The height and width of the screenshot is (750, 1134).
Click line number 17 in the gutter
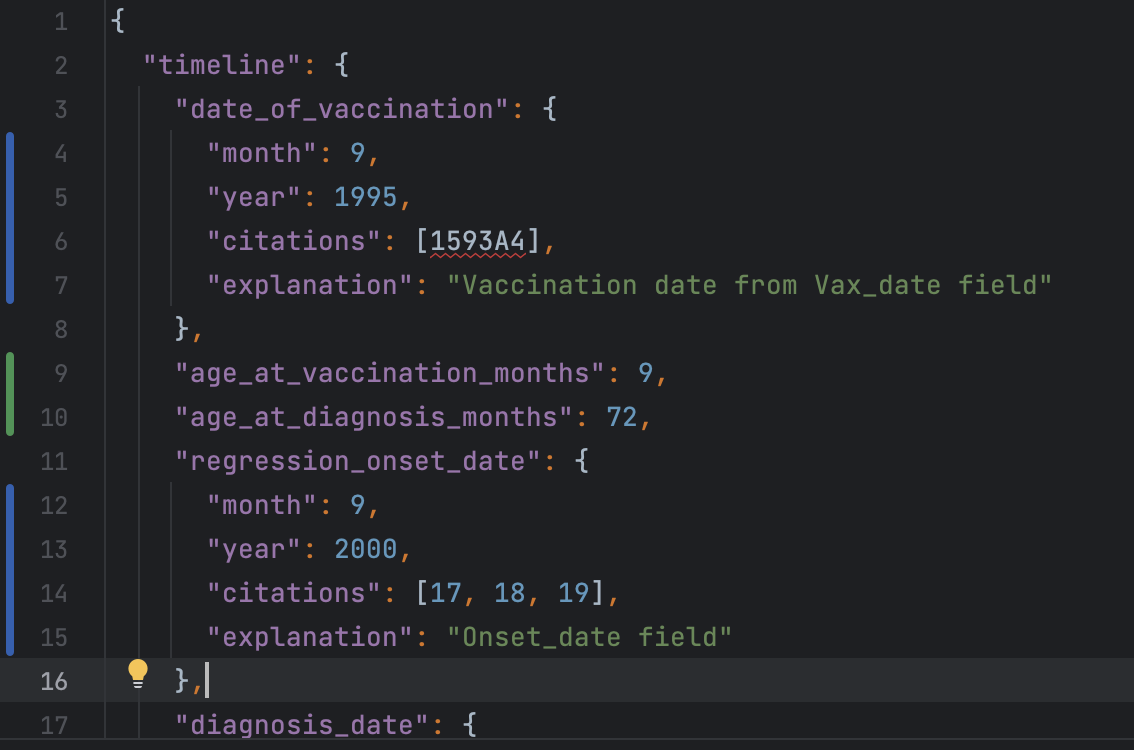[53, 725]
